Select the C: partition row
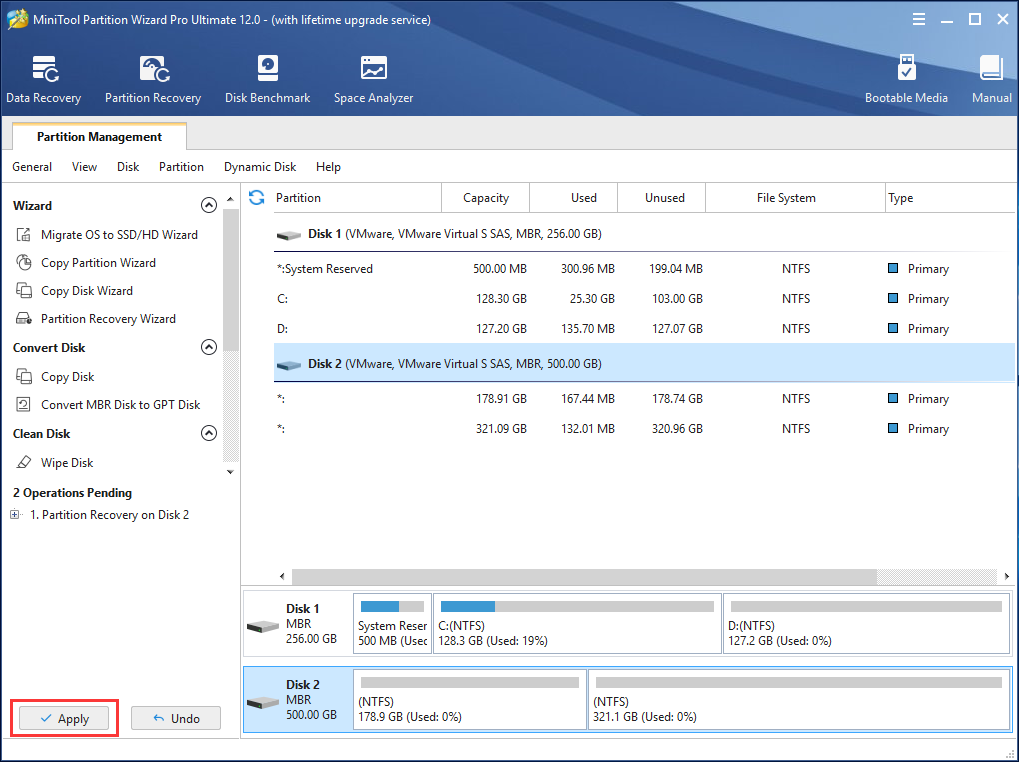This screenshot has width=1019, height=762. point(643,299)
